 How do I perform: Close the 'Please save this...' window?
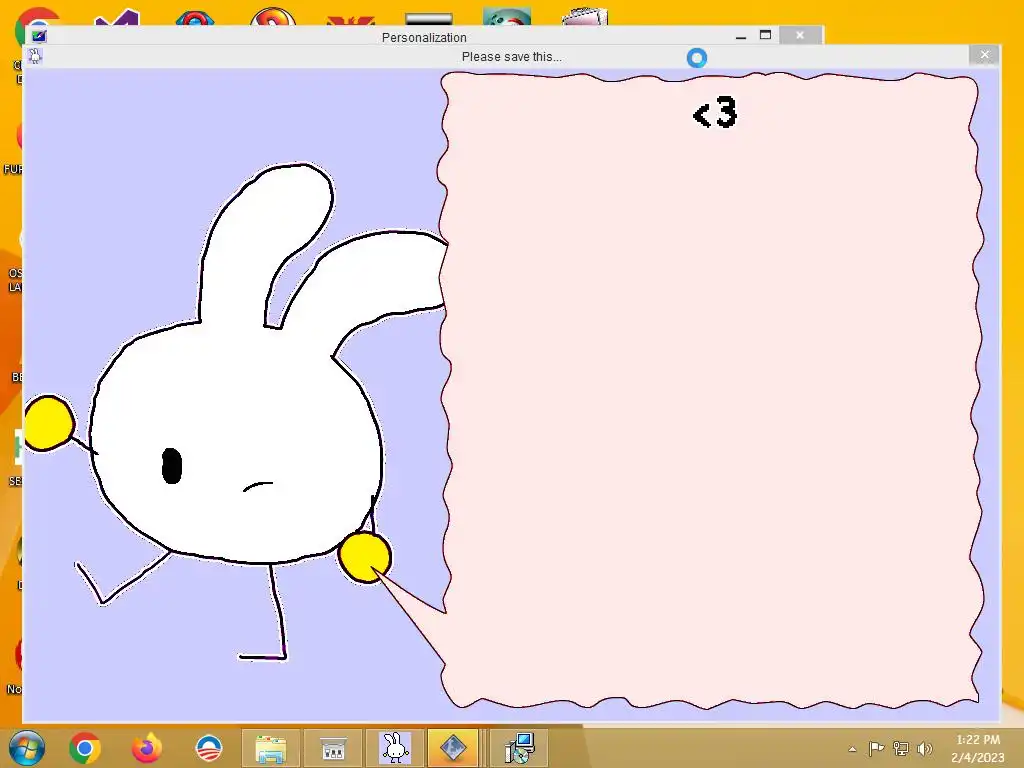[985, 56]
